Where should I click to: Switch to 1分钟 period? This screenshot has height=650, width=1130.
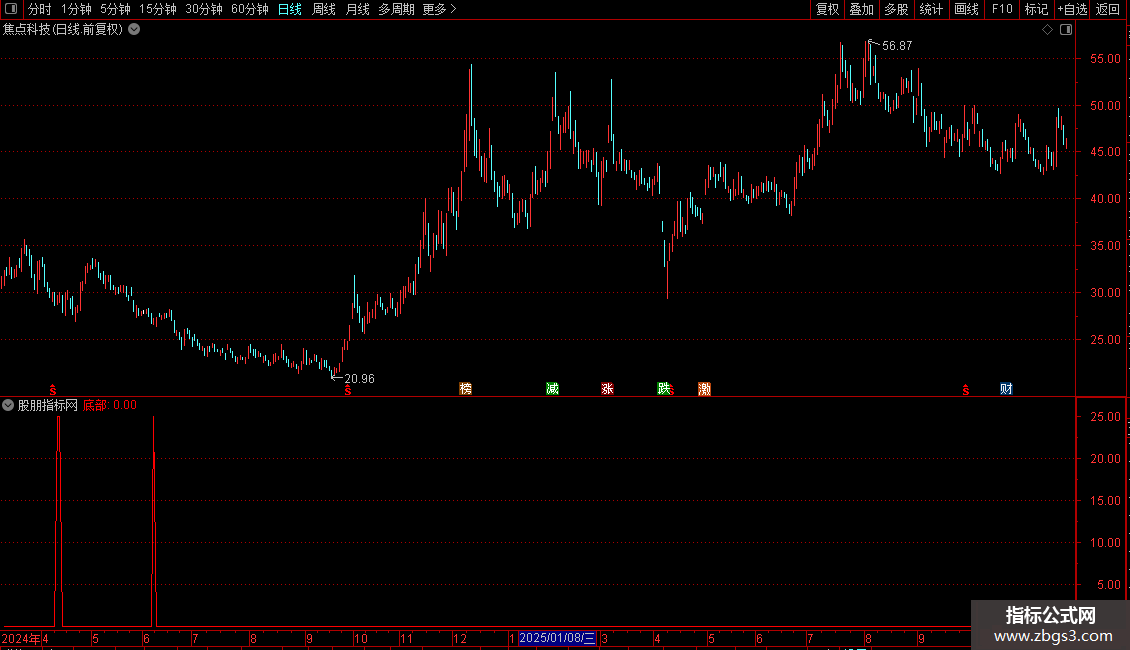[x=76, y=9]
